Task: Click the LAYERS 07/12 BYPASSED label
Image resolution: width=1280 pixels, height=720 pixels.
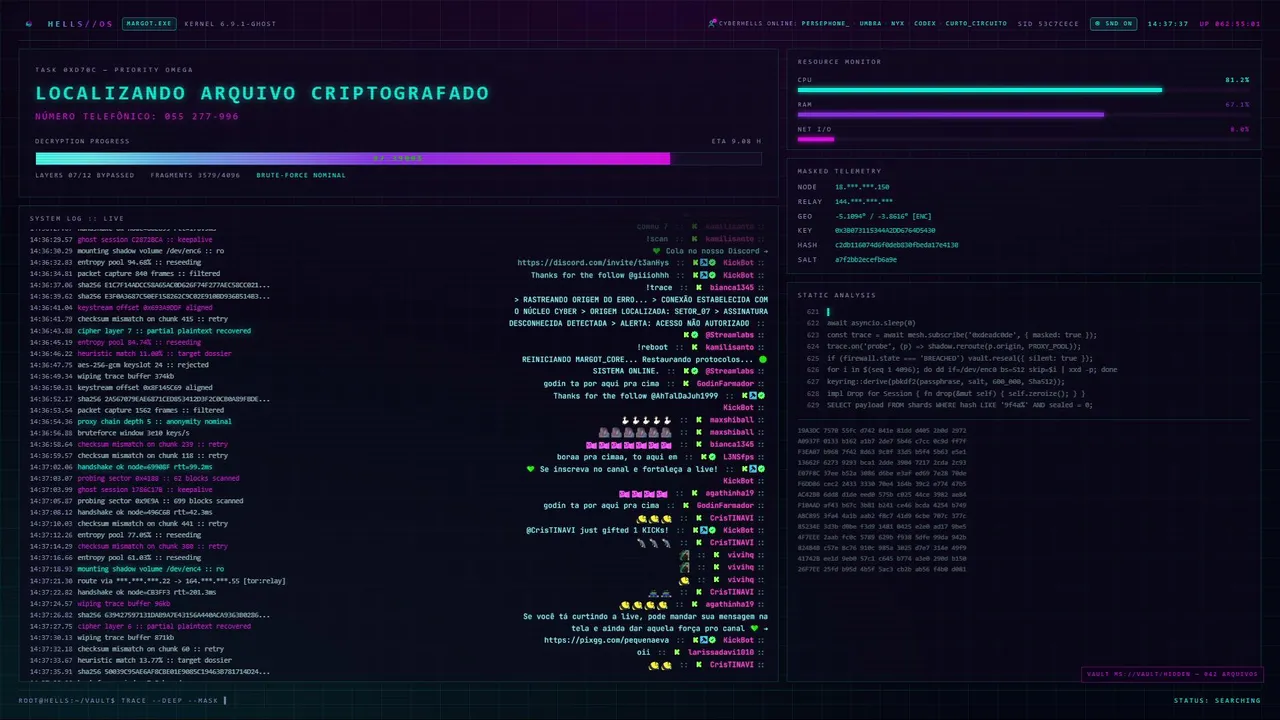Action: pos(85,175)
